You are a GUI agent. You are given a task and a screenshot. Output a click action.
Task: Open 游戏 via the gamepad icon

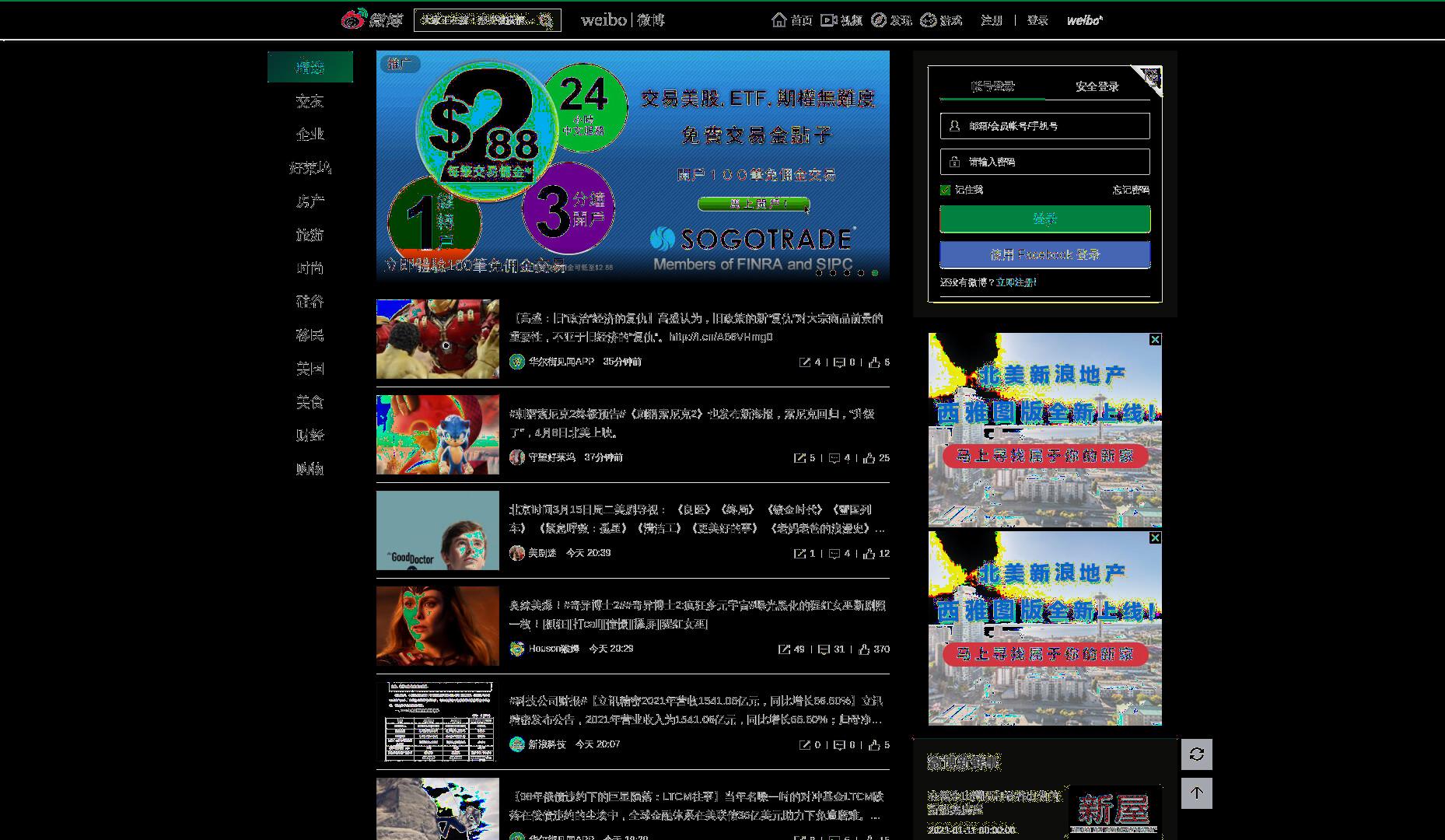928,20
